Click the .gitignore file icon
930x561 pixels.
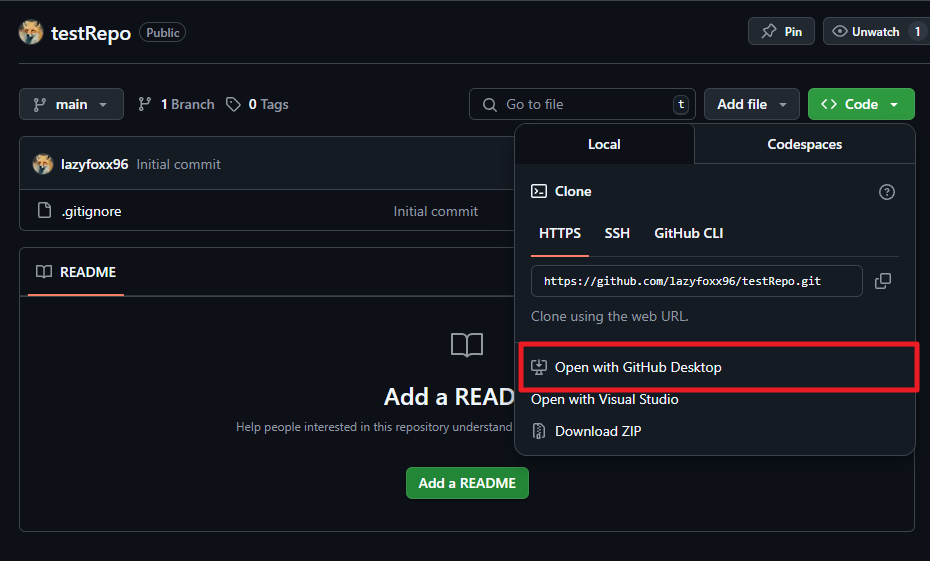(44, 211)
